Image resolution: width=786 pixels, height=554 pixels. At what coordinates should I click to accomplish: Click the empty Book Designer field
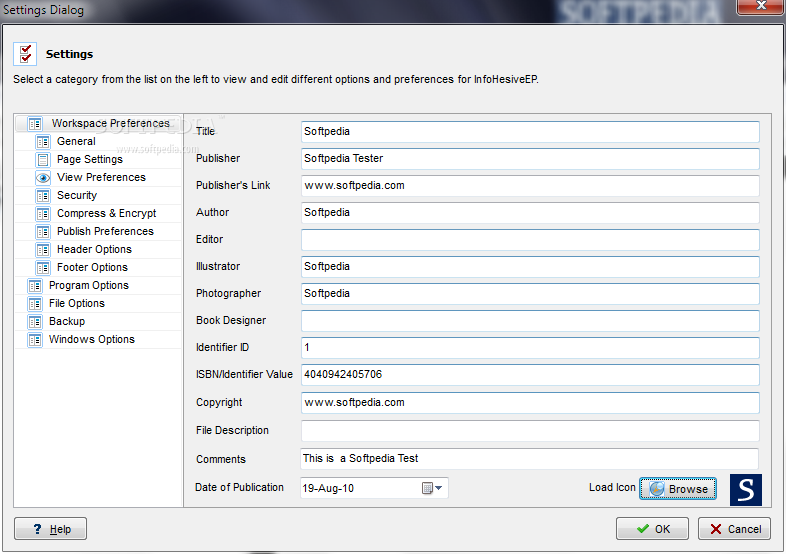pyautogui.click(x=530, y=321)
